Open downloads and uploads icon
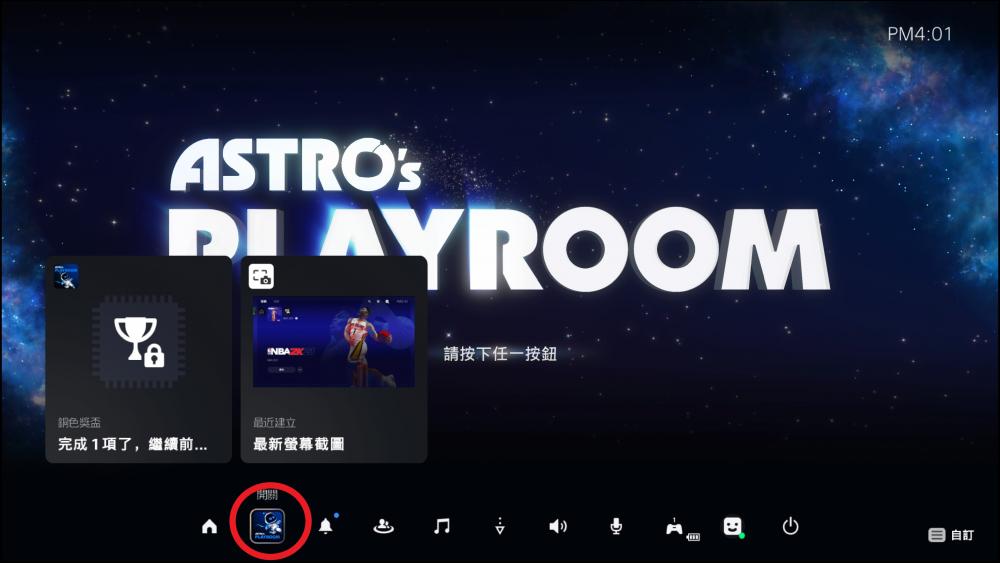The width and height of the screenshot is (1000, 563). click(x=500, y=526)
